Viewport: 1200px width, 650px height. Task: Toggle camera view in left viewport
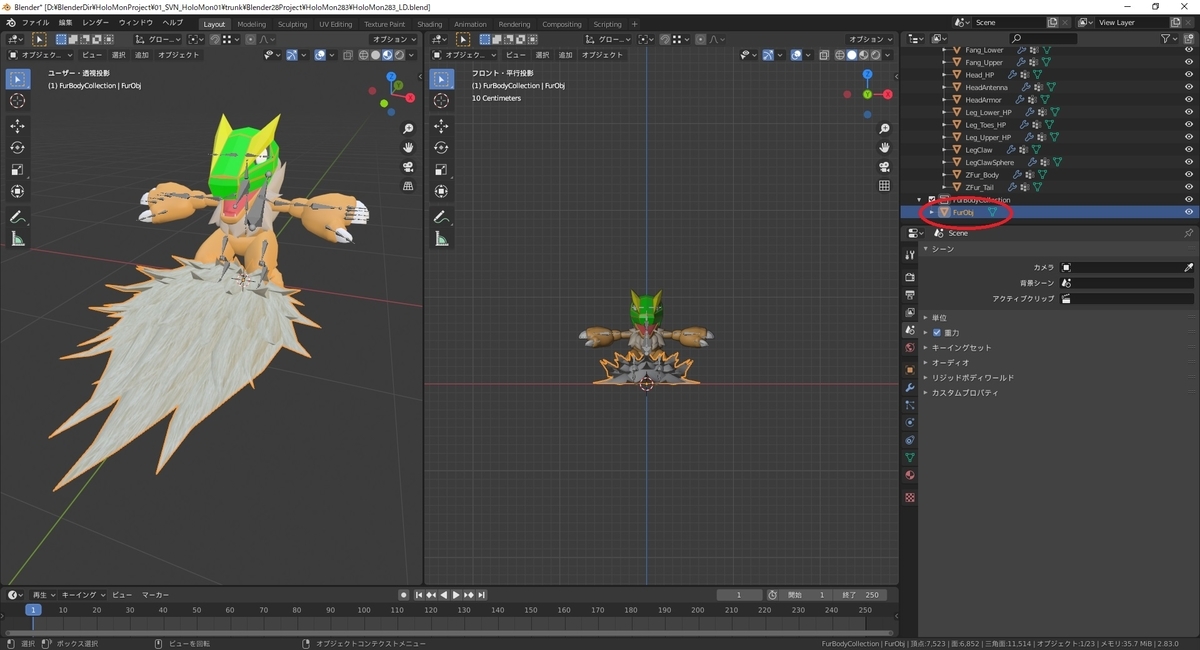tap(408, 167)
